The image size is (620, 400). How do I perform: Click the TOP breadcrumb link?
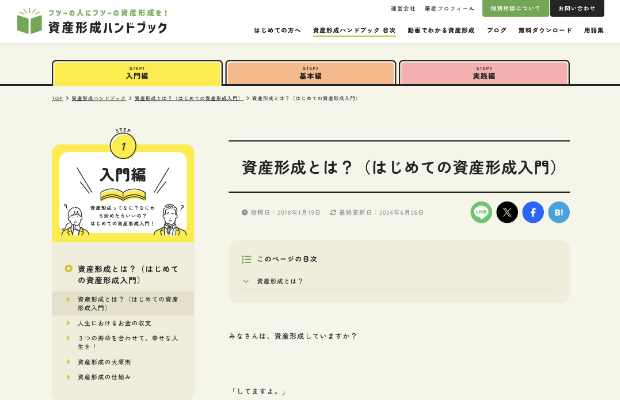(57, 98)
